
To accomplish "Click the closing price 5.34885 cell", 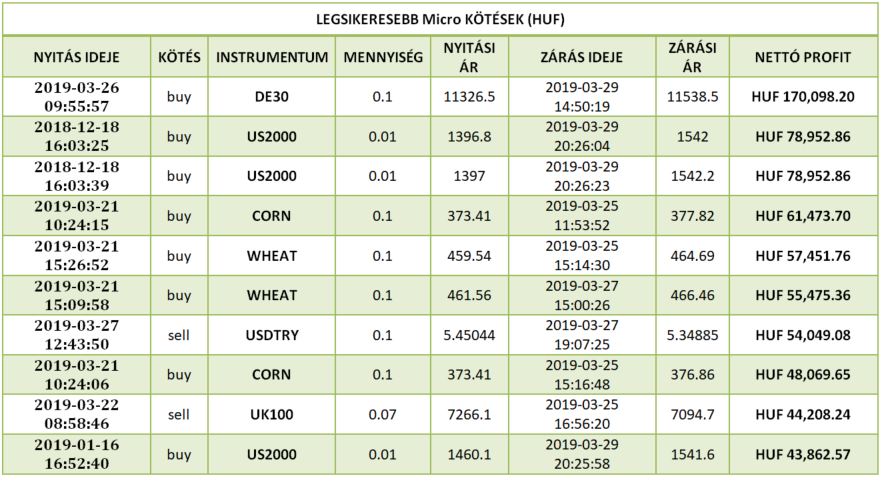I will (691, 335).
